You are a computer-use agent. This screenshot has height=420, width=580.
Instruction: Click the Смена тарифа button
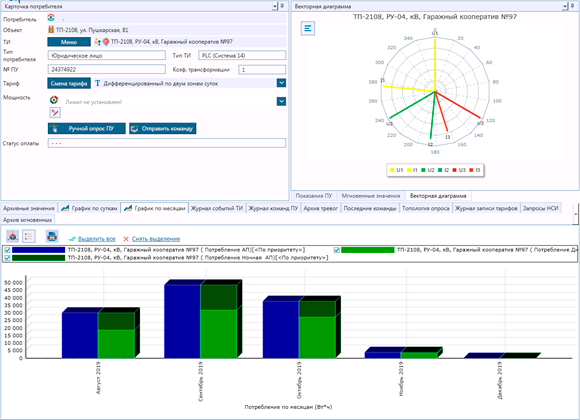[x=69, y=83]
